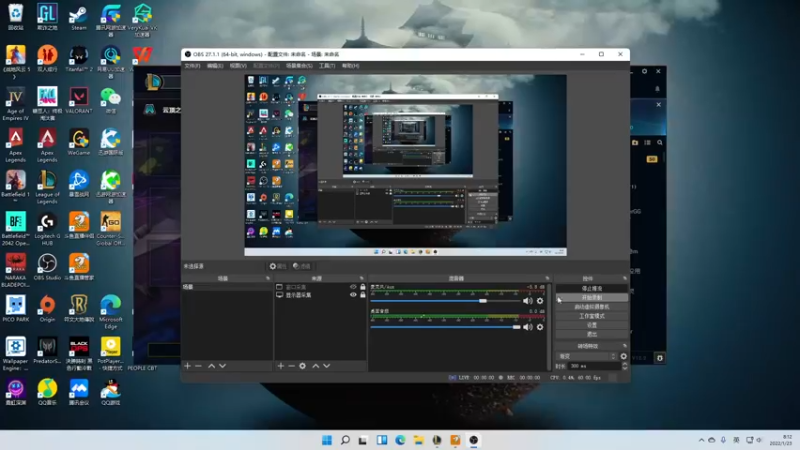This screenshot has width=800, height=450.
Task: Toggle visibility eye for window capture source
Action: (x=353, y=287)
